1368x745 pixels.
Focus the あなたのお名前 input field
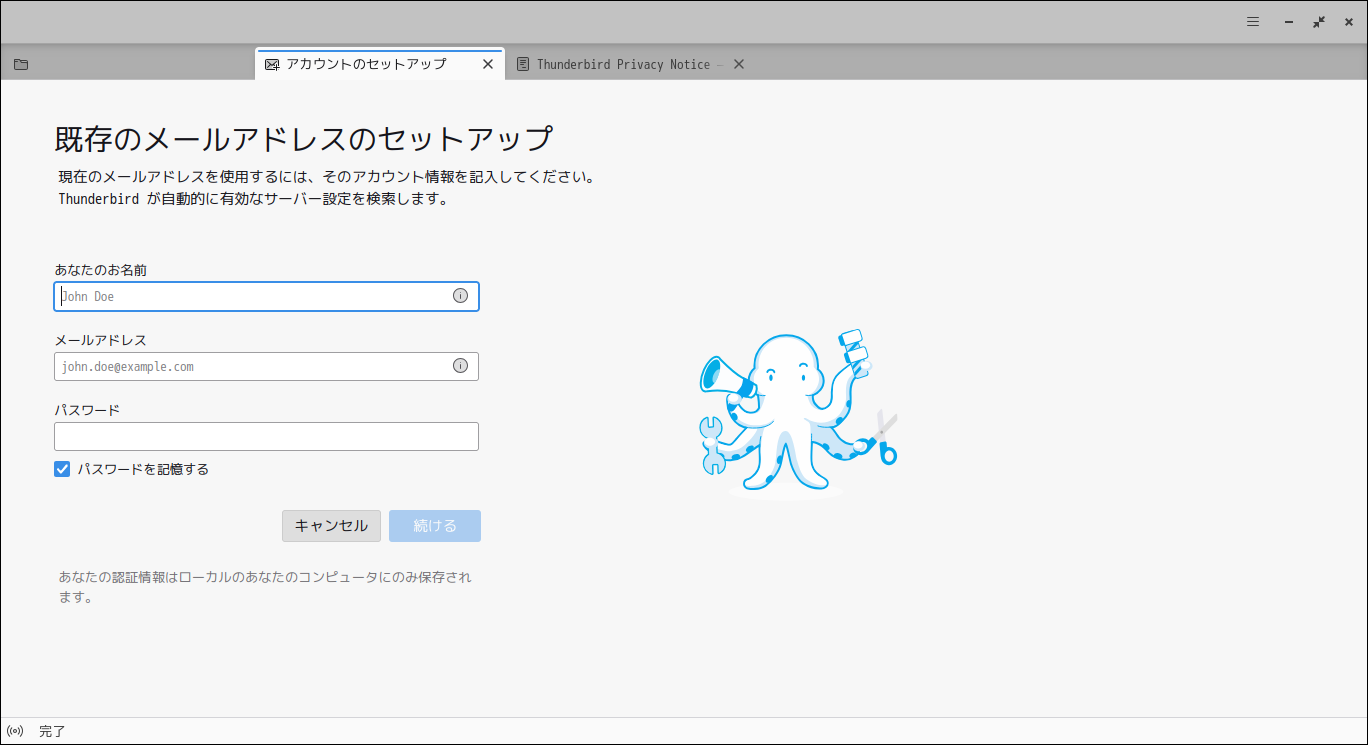click(266, 296)
